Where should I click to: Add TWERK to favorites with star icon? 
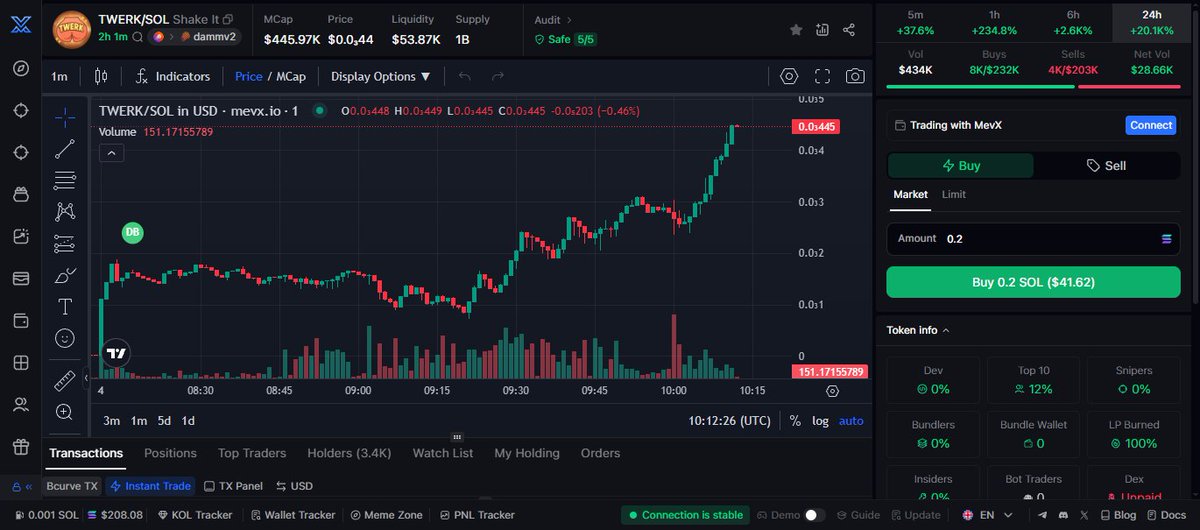coord(796,30)
